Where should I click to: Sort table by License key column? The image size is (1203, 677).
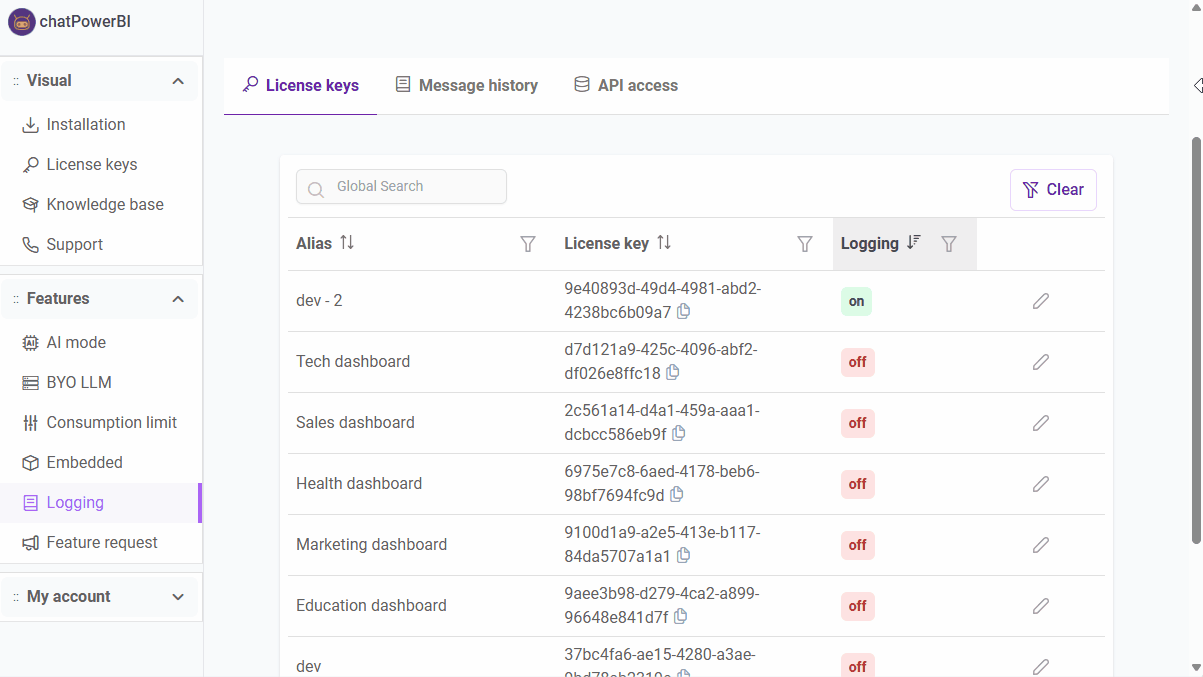[x=664, y=243]
